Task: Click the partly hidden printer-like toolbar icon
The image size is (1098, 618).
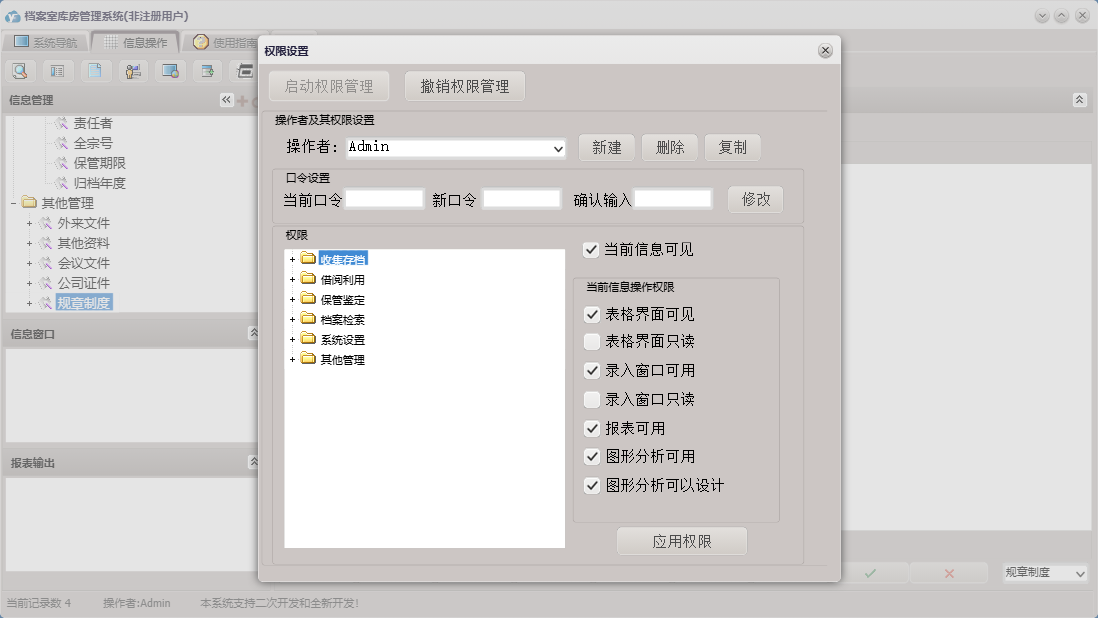Action: tap(245, 71)
